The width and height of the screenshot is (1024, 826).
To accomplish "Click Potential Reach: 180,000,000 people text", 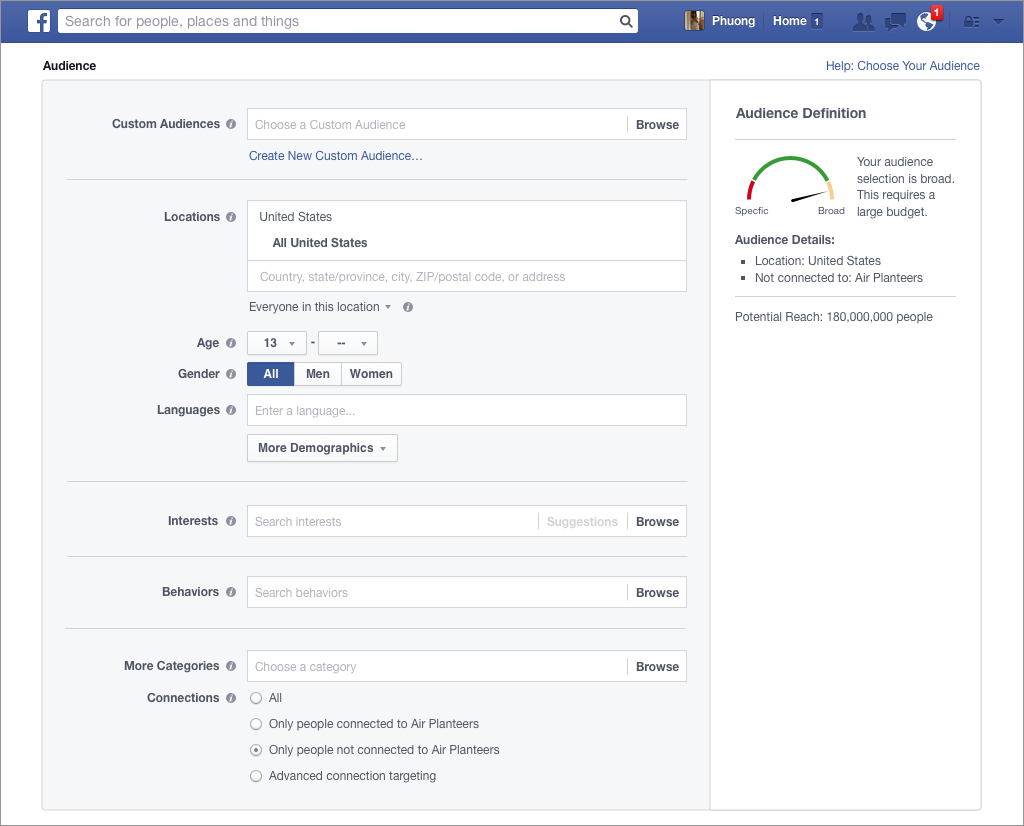I will pos(833,317).
